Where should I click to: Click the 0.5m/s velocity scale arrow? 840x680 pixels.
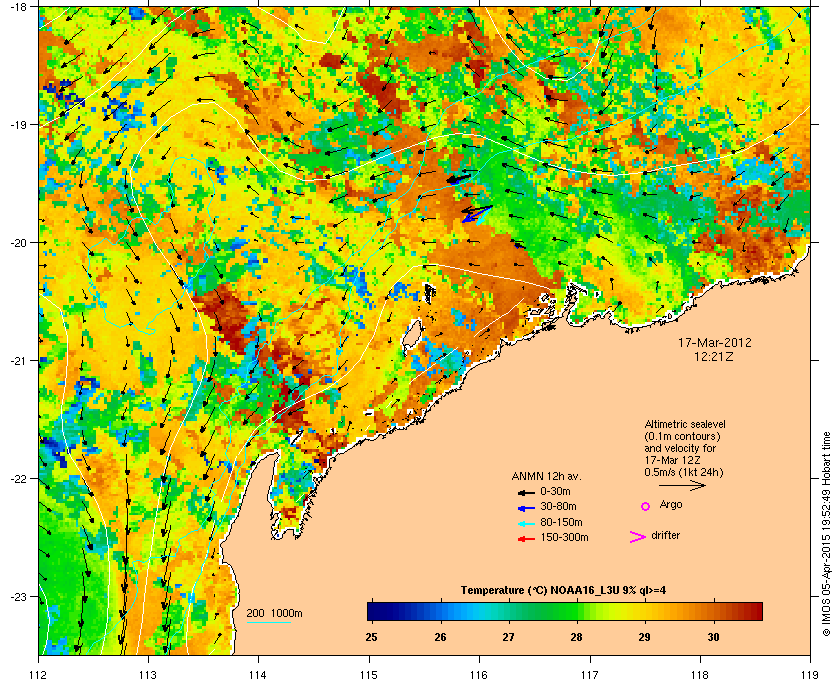coord(682,485)
